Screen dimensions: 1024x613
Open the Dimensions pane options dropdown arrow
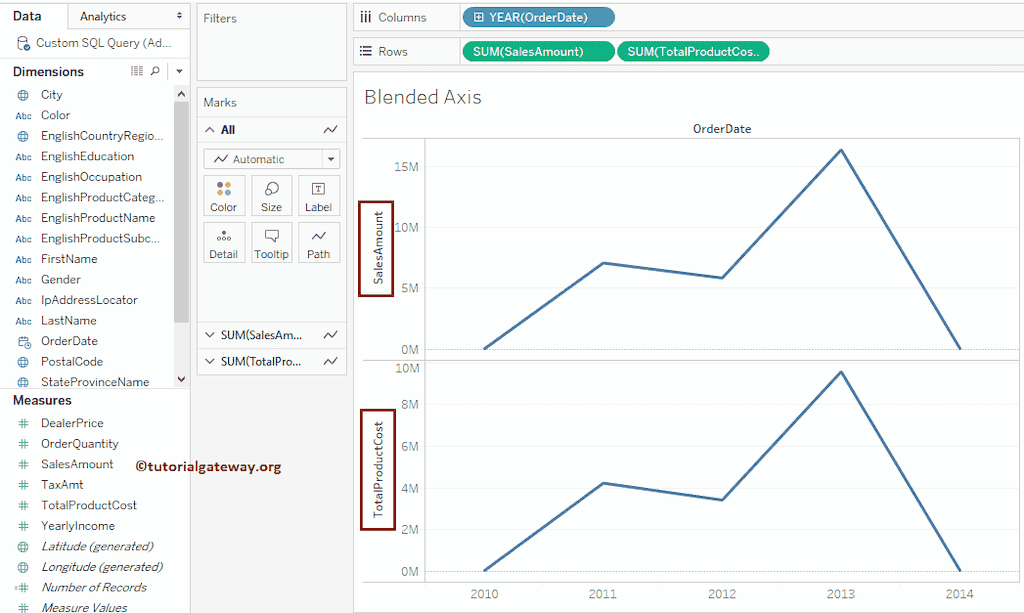click(x=178, y=71)
